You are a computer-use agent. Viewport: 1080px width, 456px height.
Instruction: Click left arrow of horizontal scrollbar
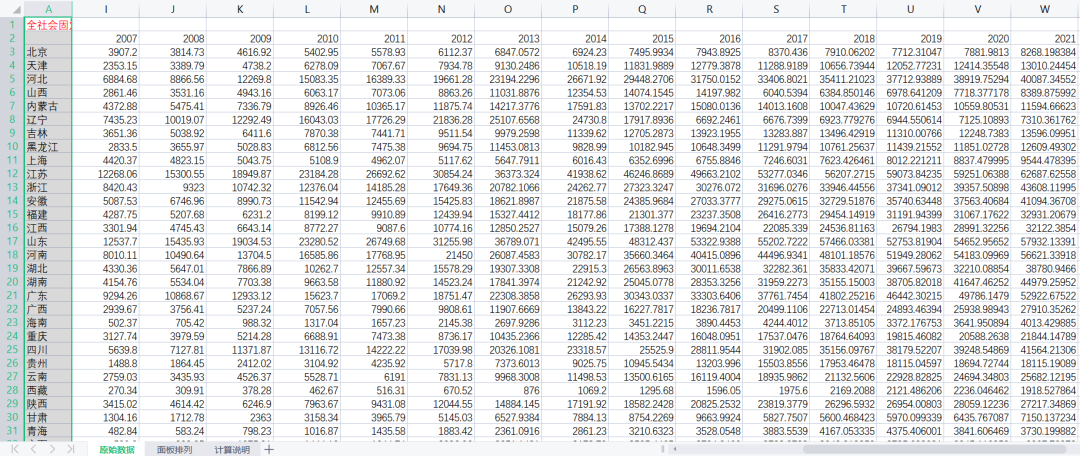pos(676,449)
